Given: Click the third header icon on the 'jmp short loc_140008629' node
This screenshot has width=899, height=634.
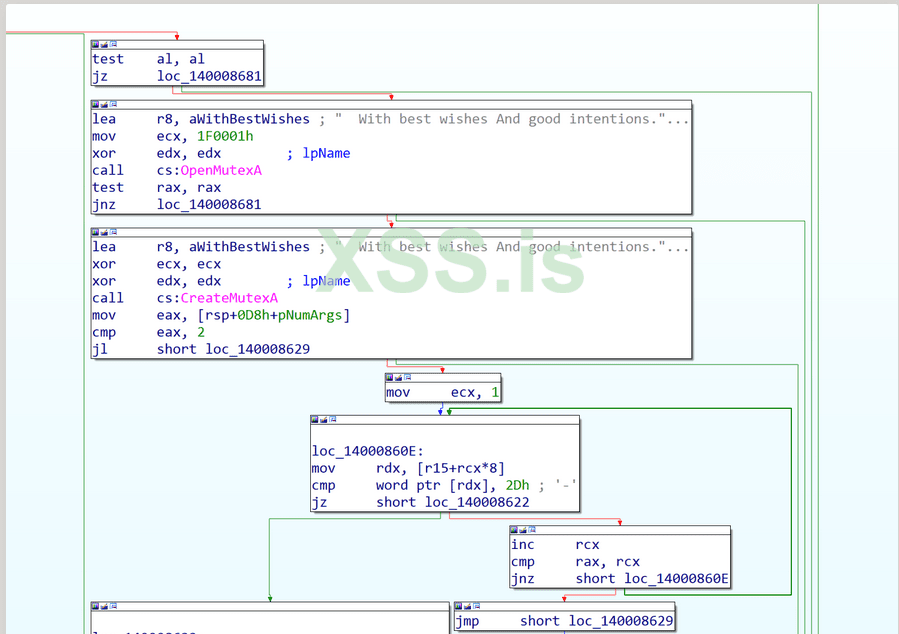Looking at the screenshot, I should tap(476, 606).
